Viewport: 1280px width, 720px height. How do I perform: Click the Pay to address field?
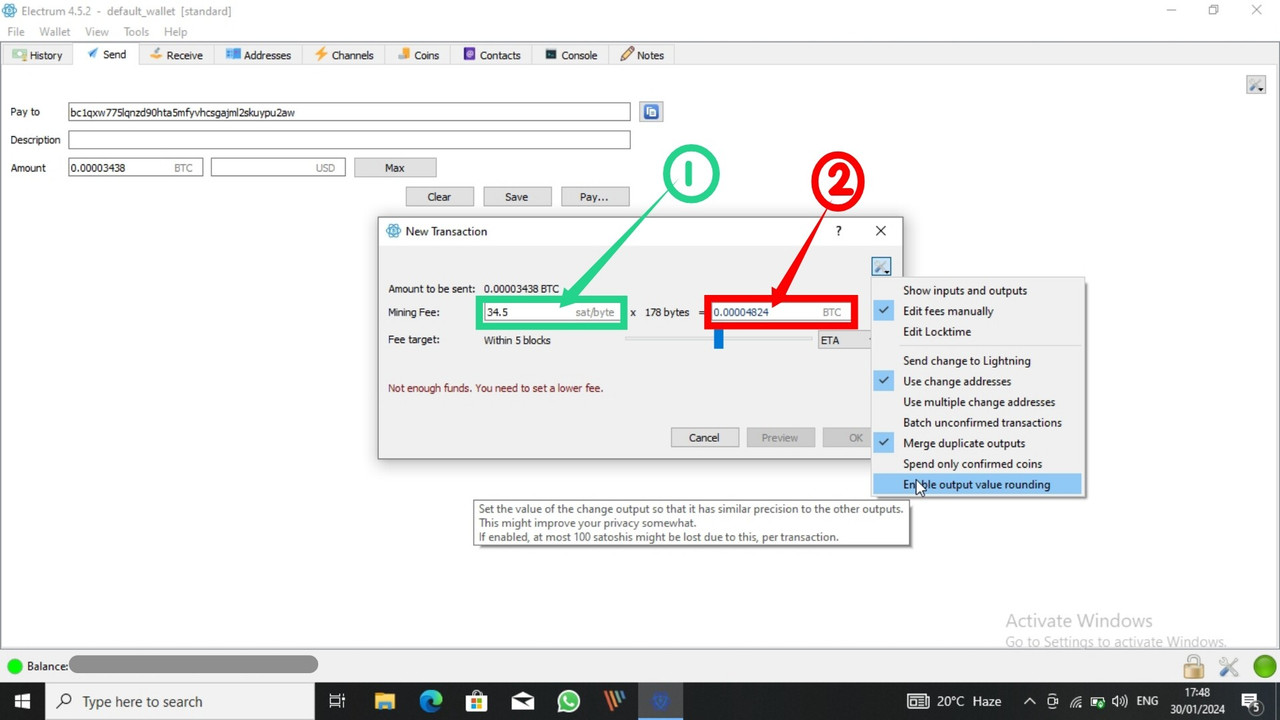(349, 112)
